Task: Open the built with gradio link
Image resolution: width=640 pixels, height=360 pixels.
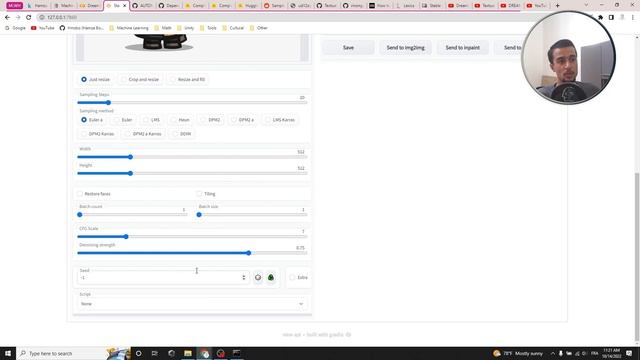Action: point(329,335)
